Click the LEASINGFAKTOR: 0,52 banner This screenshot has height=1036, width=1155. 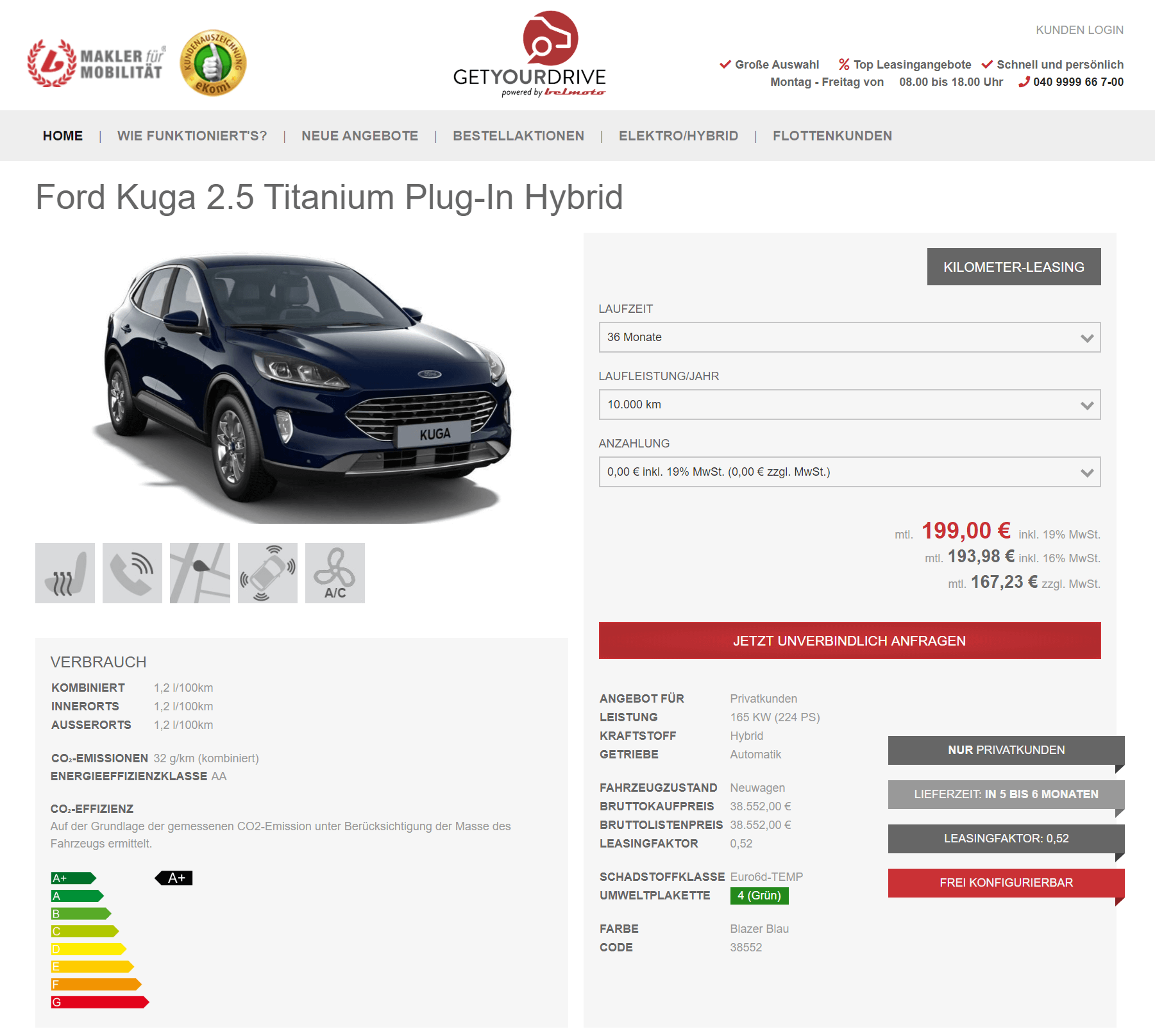[x=1006, y=839]
